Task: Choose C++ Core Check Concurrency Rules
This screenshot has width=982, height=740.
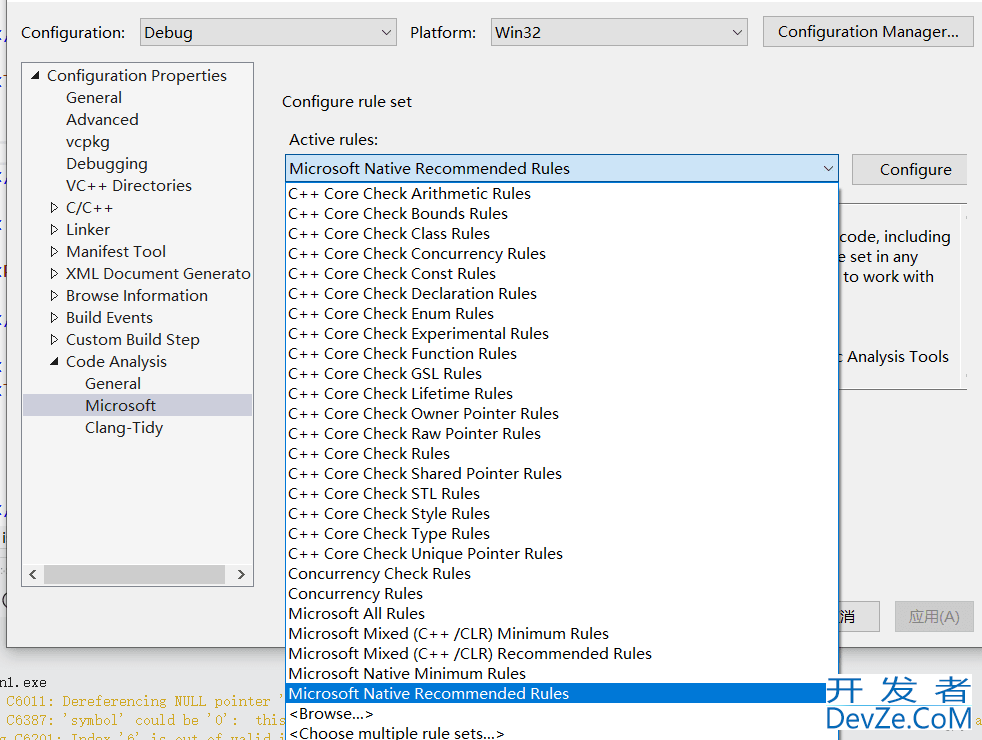Action: pos(561,254)
